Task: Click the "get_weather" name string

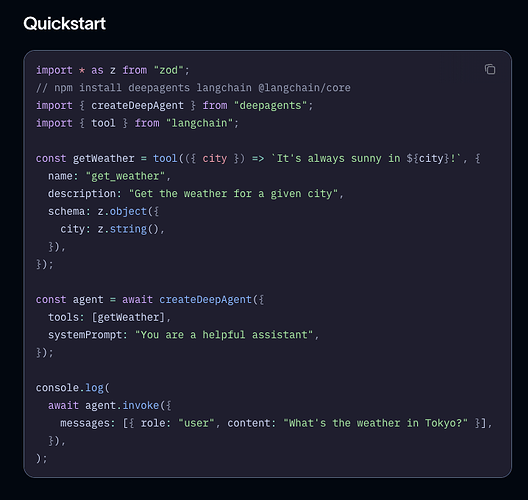Action: point(125,176)
